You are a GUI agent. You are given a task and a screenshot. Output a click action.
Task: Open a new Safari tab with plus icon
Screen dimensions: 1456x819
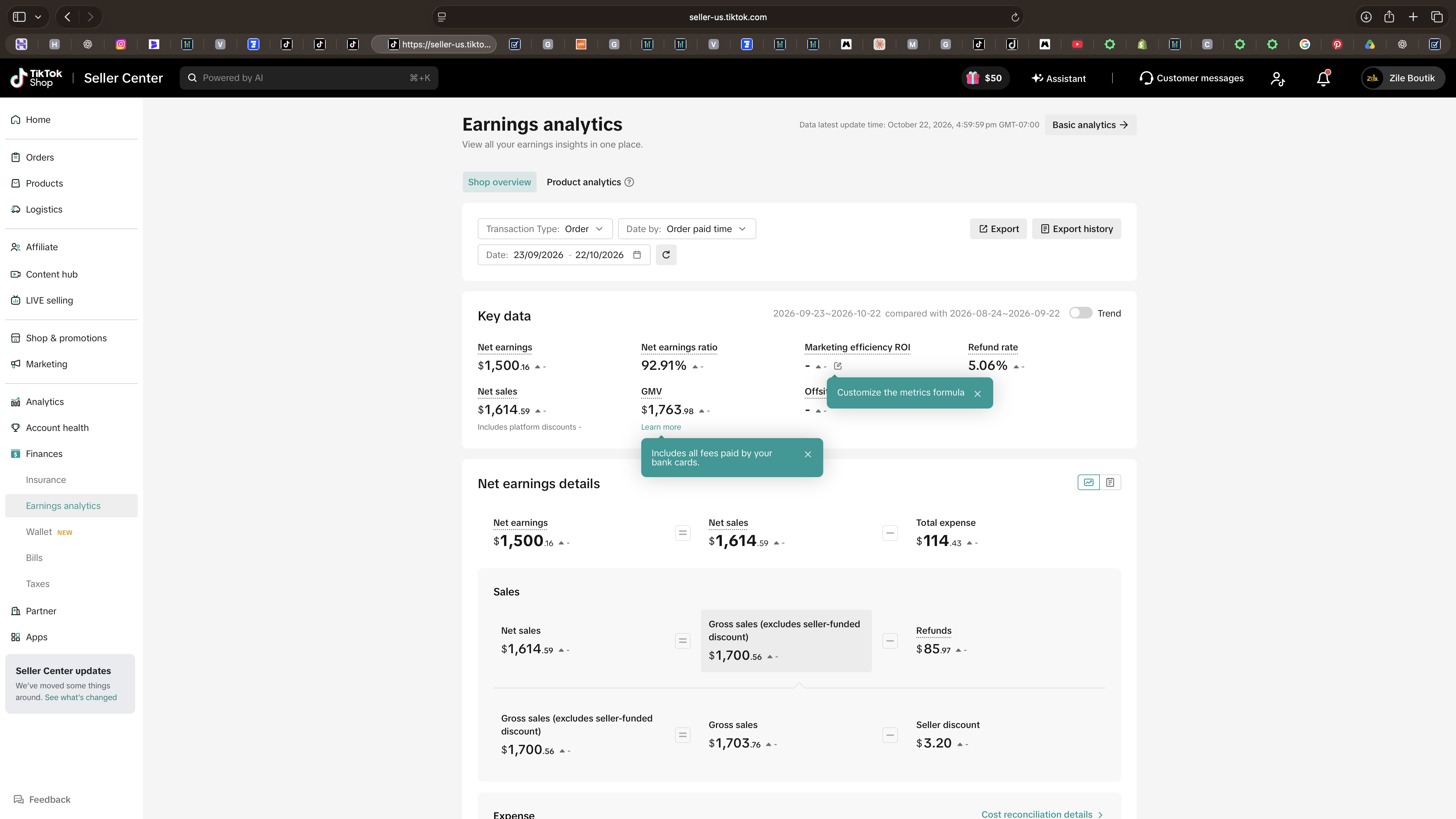1413,17
